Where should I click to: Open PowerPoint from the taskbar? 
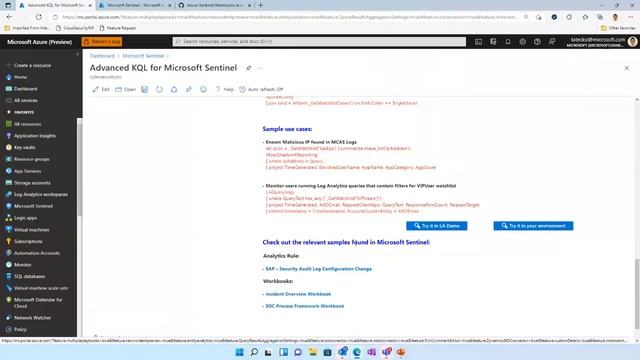click(x=401, y=352)
